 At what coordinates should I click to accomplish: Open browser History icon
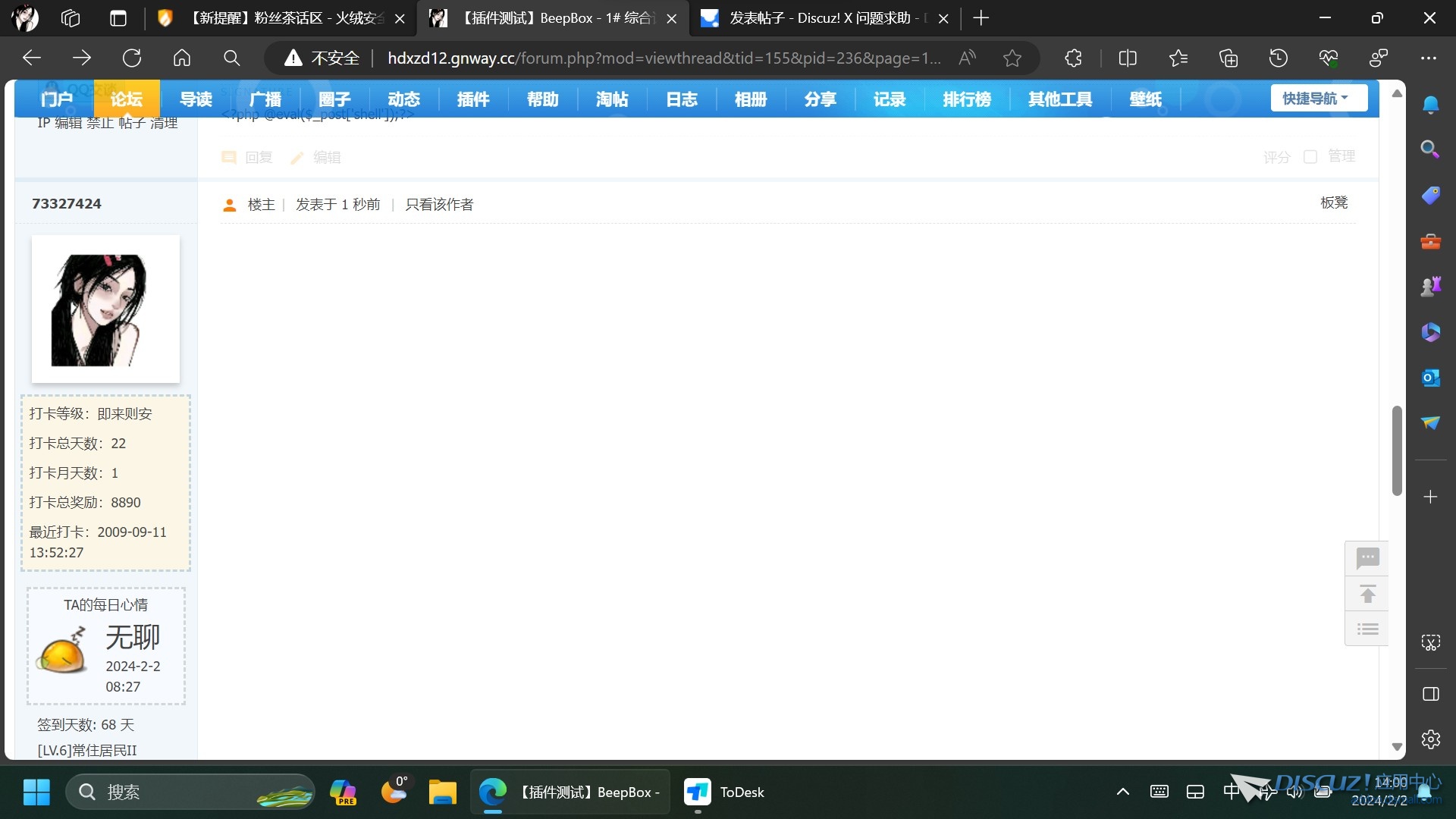[x=1279, y=58]
